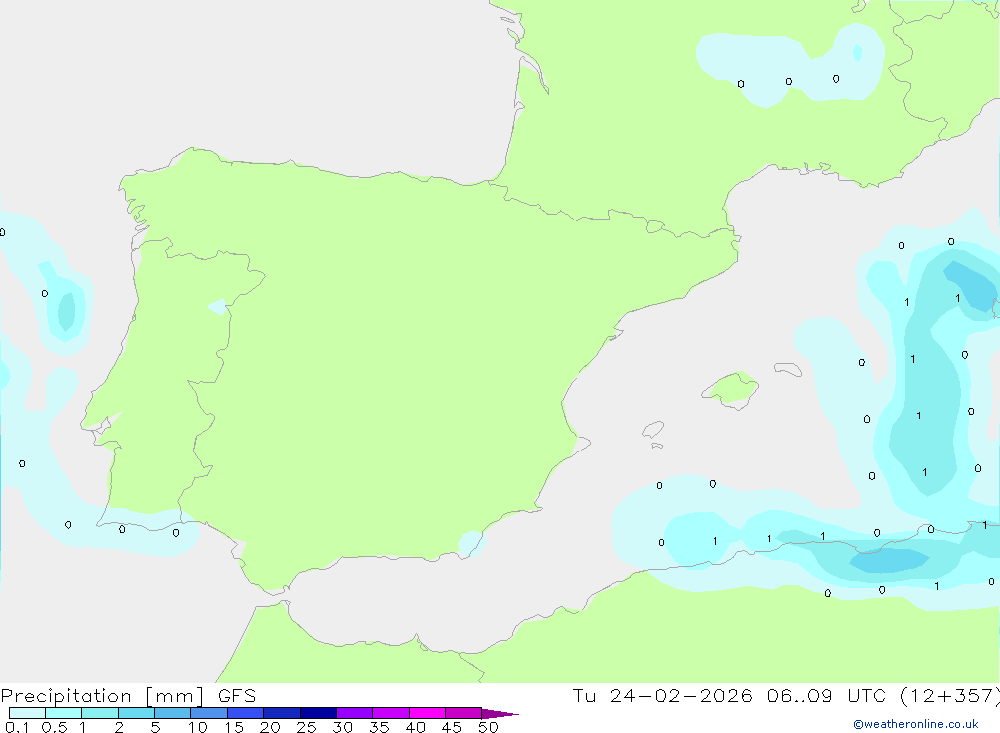Click the legend label '25'

[x=306, y=727]
